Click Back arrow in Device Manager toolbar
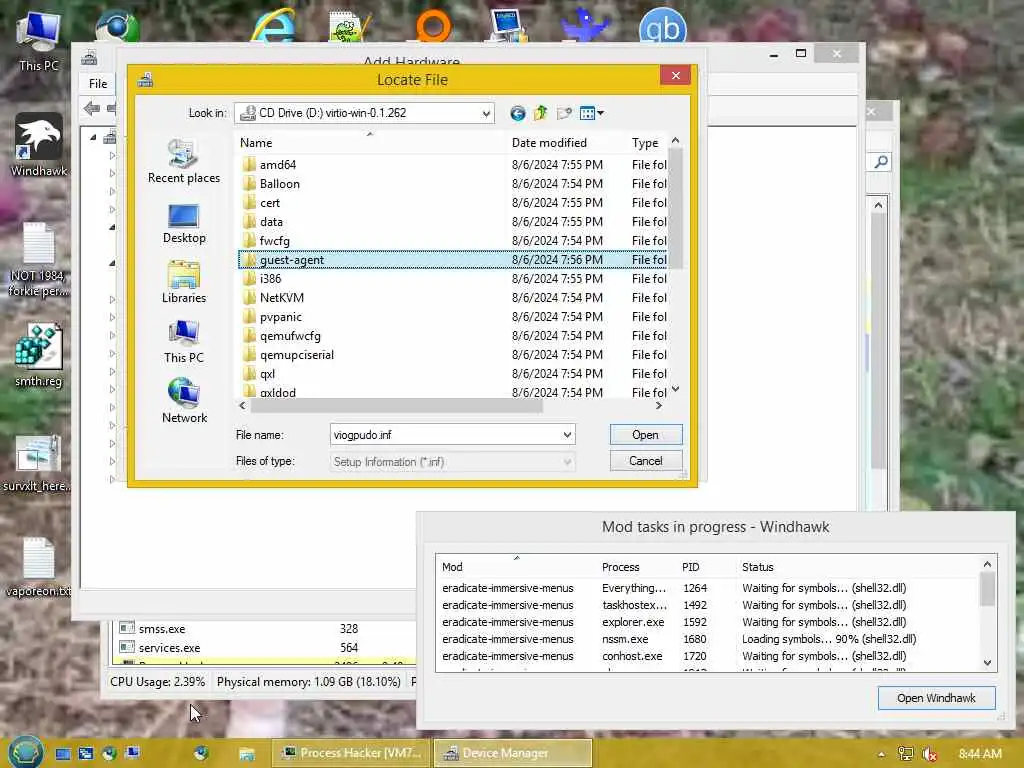Viewport: 1024px width, 768px height. (91, 108)
